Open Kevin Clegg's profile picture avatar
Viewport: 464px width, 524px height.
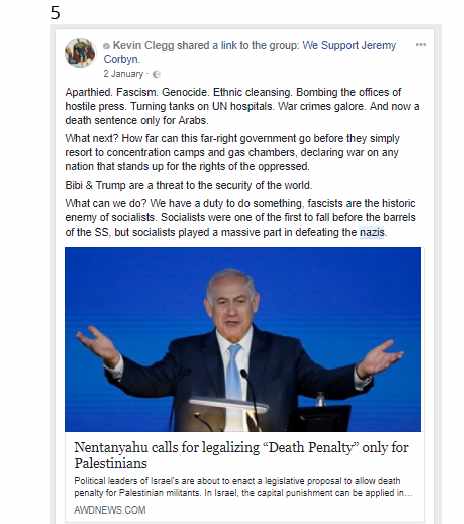click(x=80, y=53)
